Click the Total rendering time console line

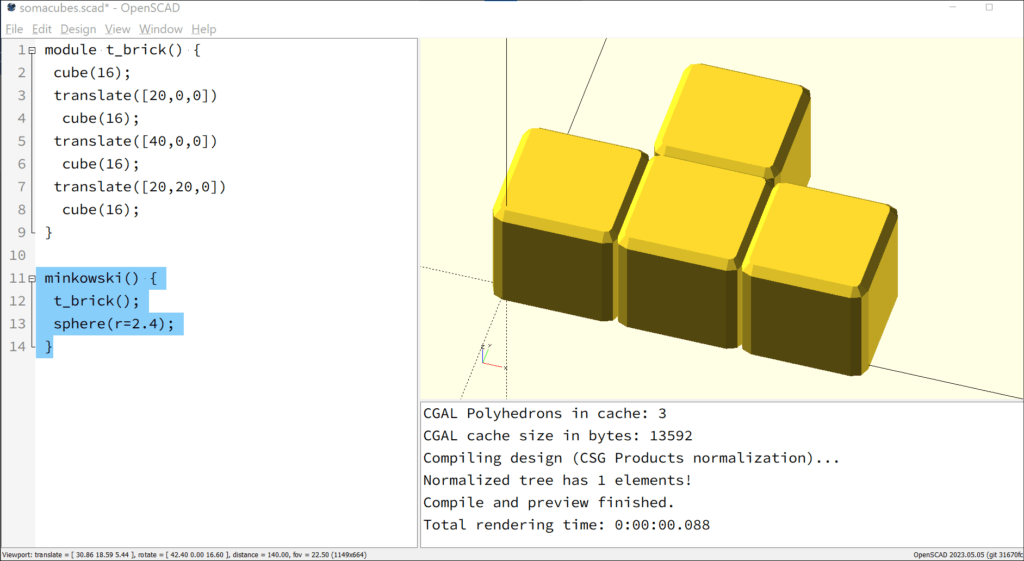pyautogui.click(x=566, y=524)
